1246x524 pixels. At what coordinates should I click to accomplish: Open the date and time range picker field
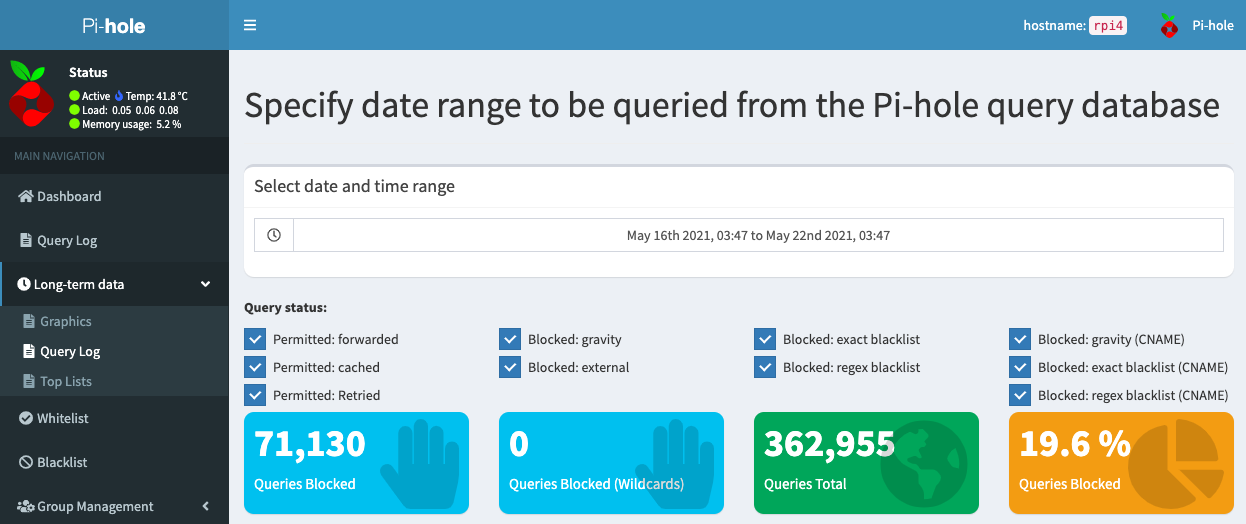click(758, 235)
